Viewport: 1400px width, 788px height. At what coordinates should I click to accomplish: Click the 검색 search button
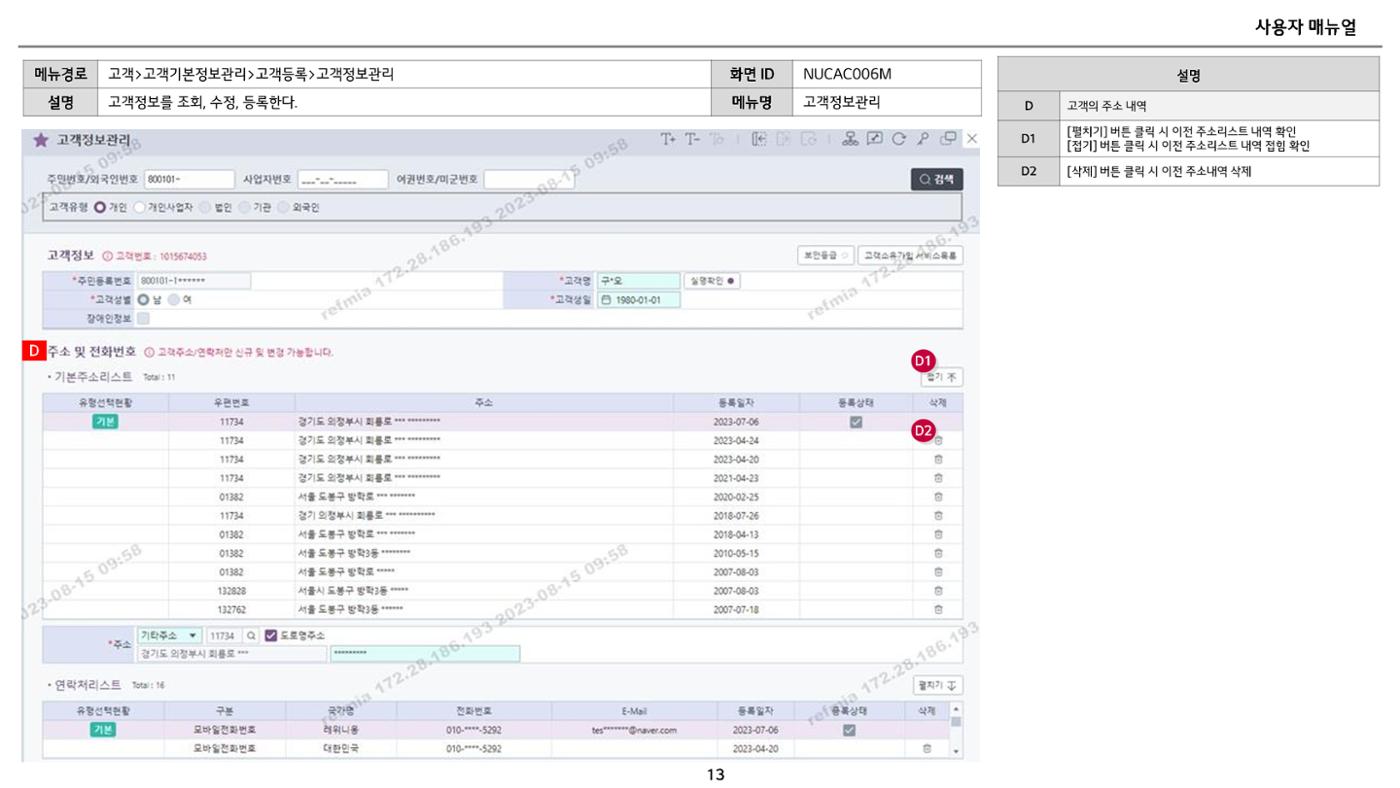point(937,179)
